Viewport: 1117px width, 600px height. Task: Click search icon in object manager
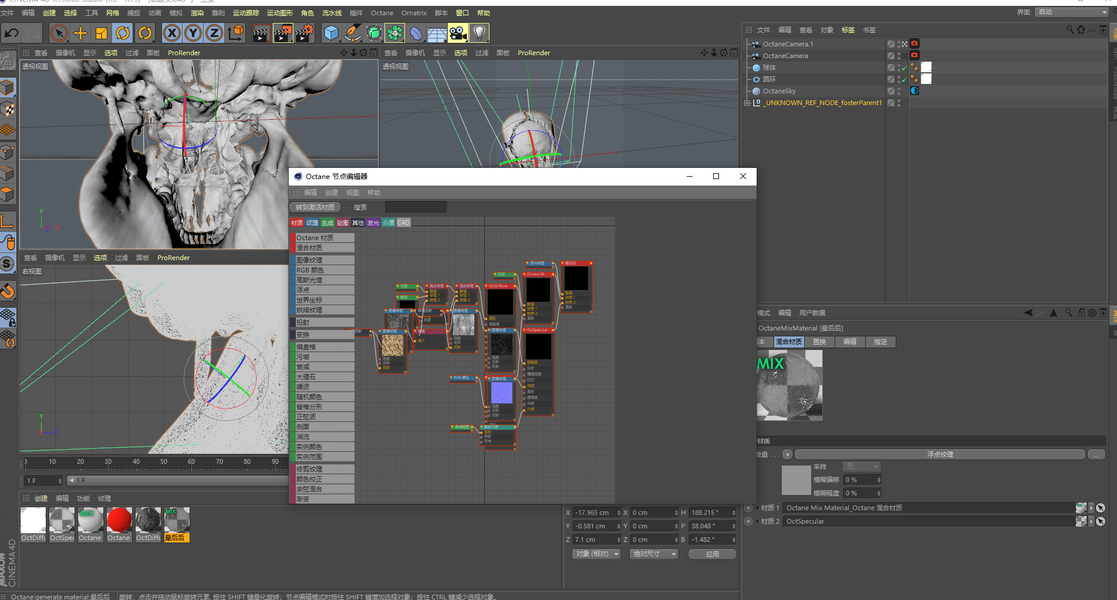click(1070, 30)
